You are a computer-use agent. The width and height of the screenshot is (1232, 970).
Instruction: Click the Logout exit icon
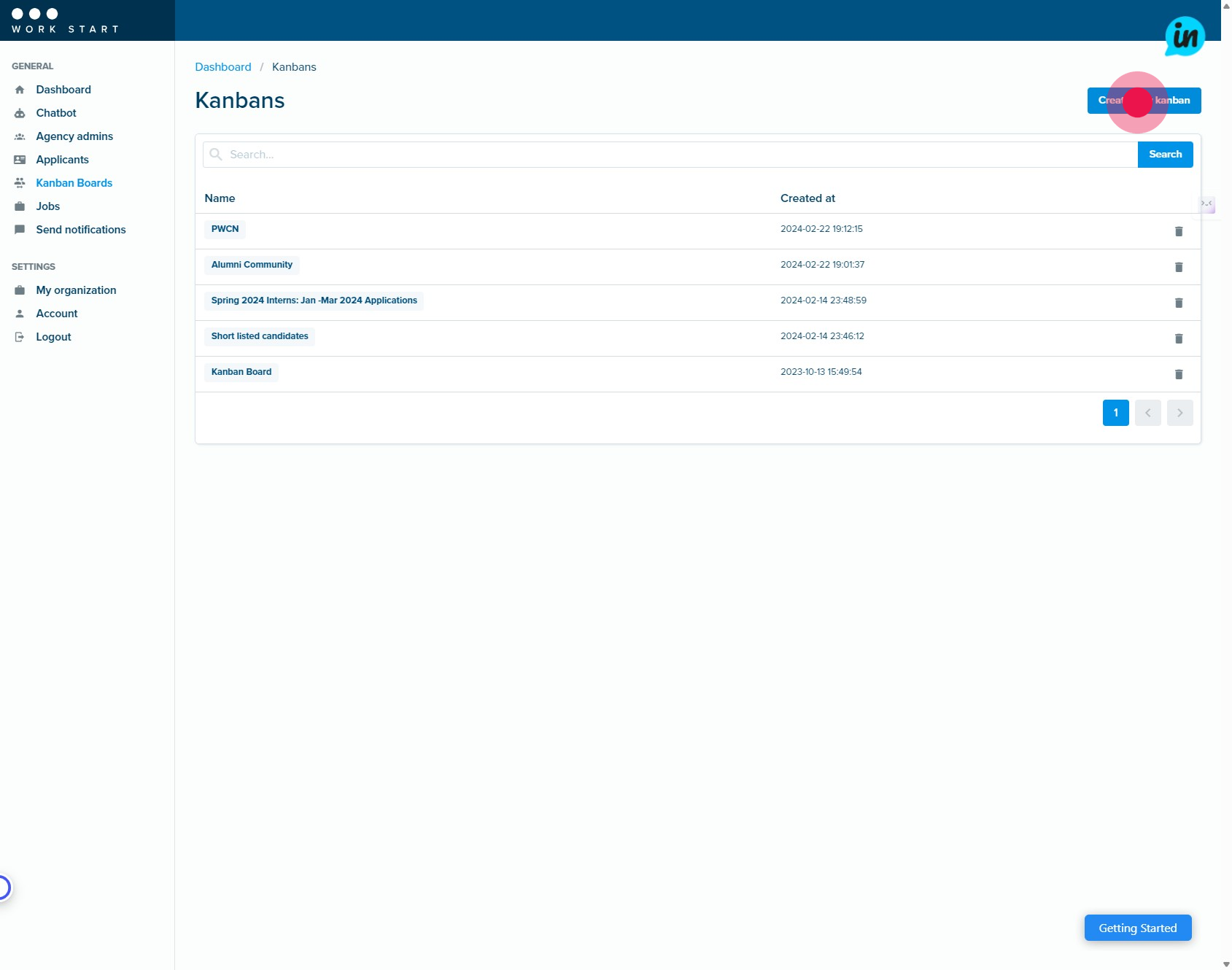[x=19, y=336]
